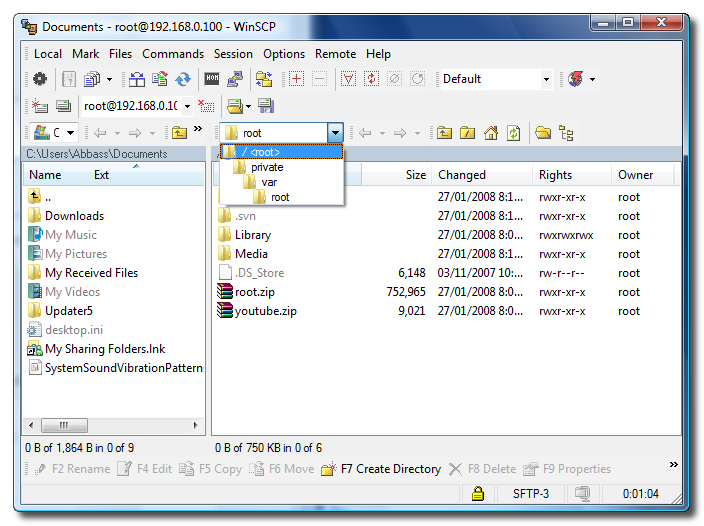Click the inverted-triangle selection icon
This screenshot has height=526, width=704.
click(x=348, y=79)
